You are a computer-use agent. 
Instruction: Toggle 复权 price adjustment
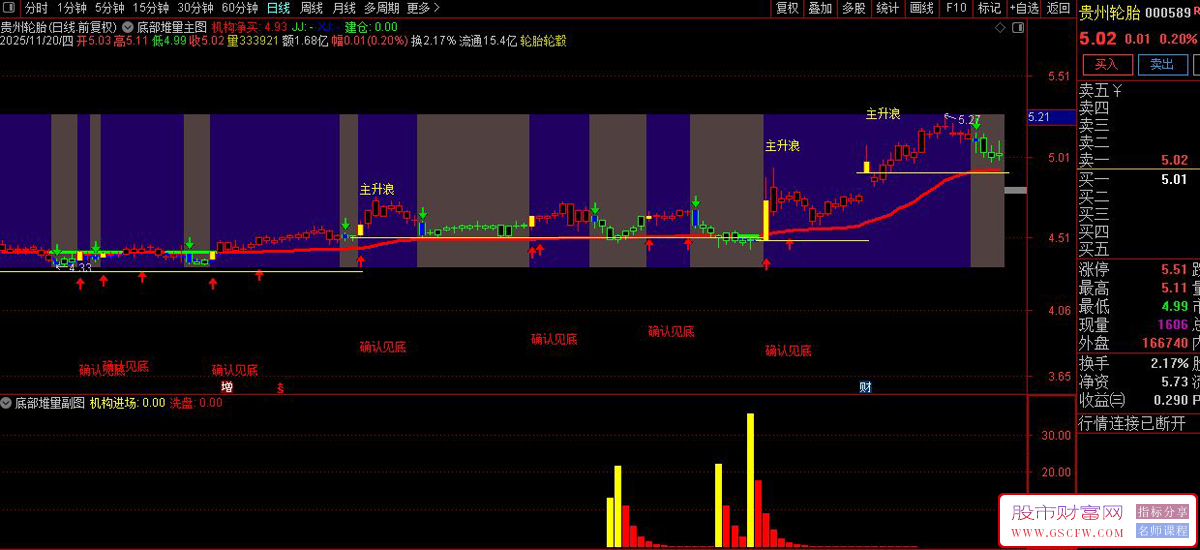pyautogui.click(x=787, y=8)
